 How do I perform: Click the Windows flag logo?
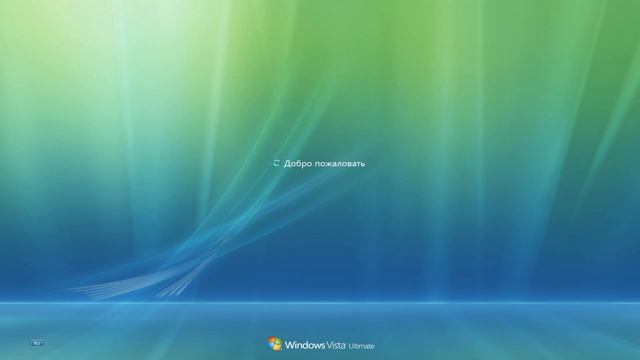[275, 344]
